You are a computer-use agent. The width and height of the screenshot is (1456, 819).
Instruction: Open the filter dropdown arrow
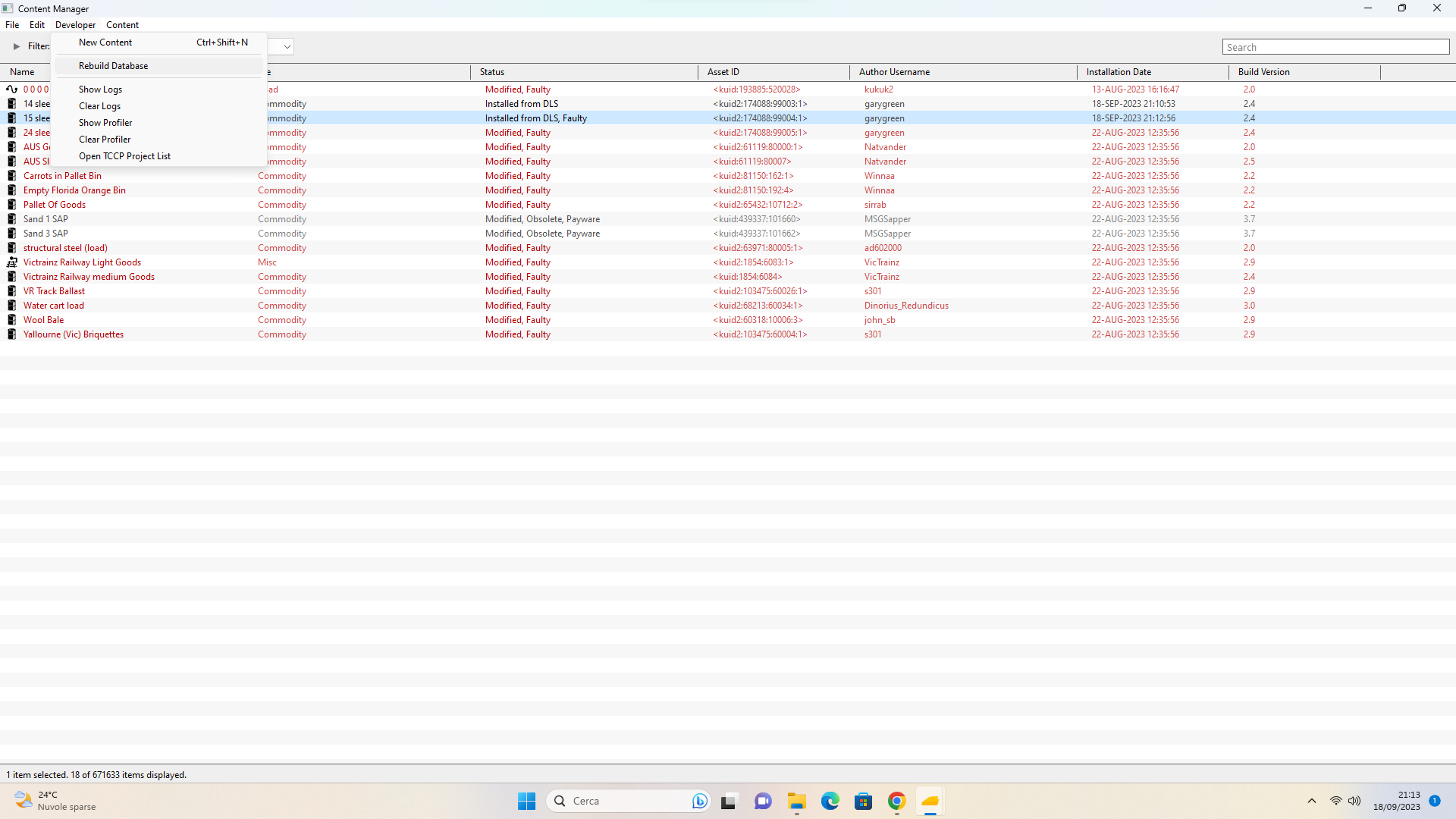287,46
